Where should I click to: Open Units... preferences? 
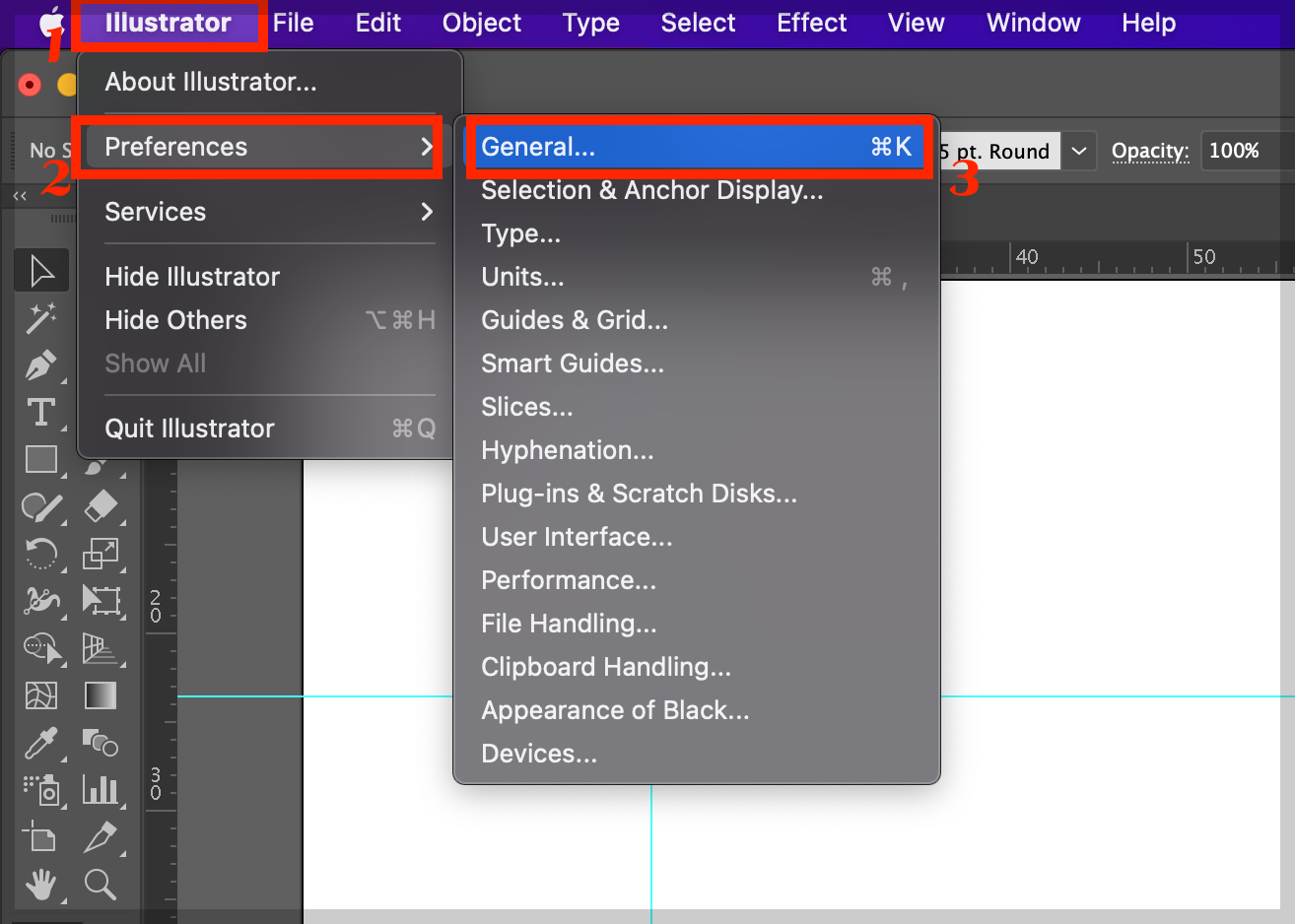click(698, 277)
